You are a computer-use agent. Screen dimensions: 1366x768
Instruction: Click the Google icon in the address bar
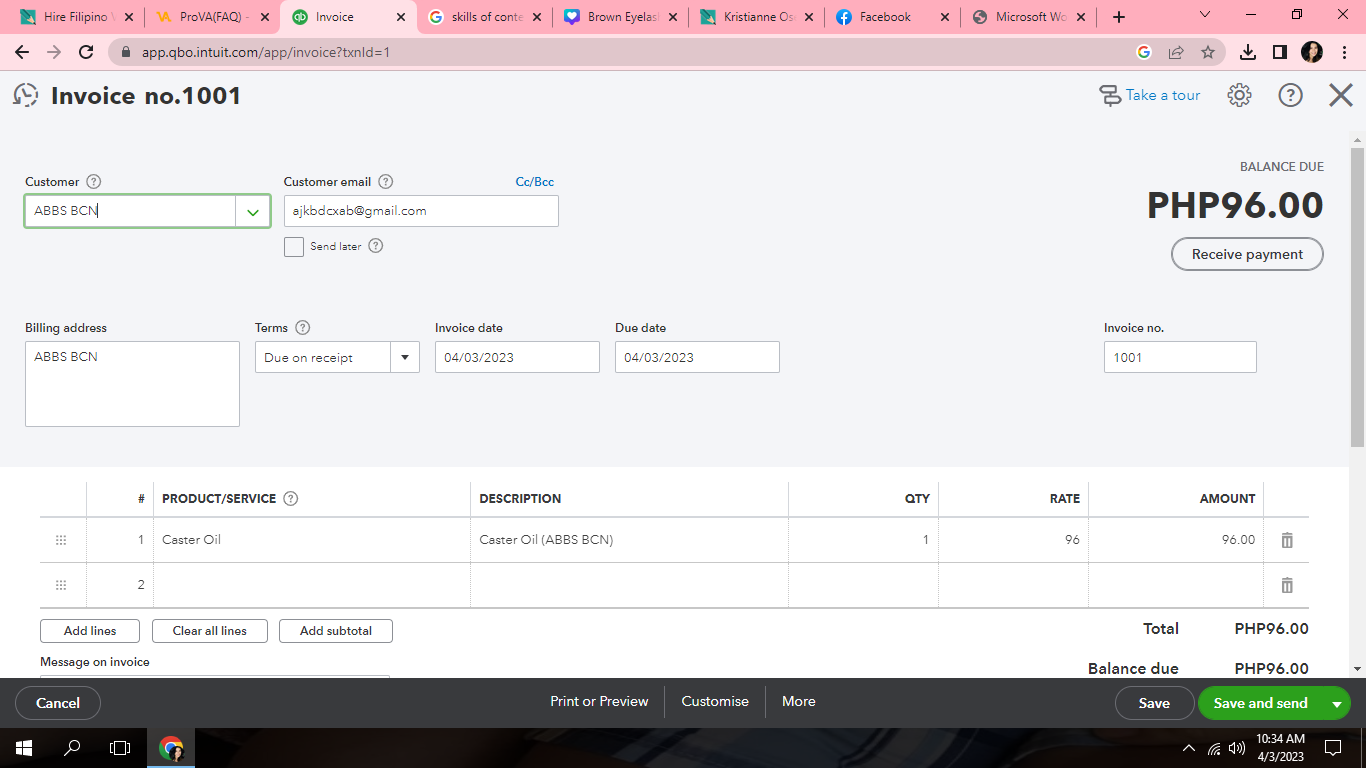click(1144, 52)
